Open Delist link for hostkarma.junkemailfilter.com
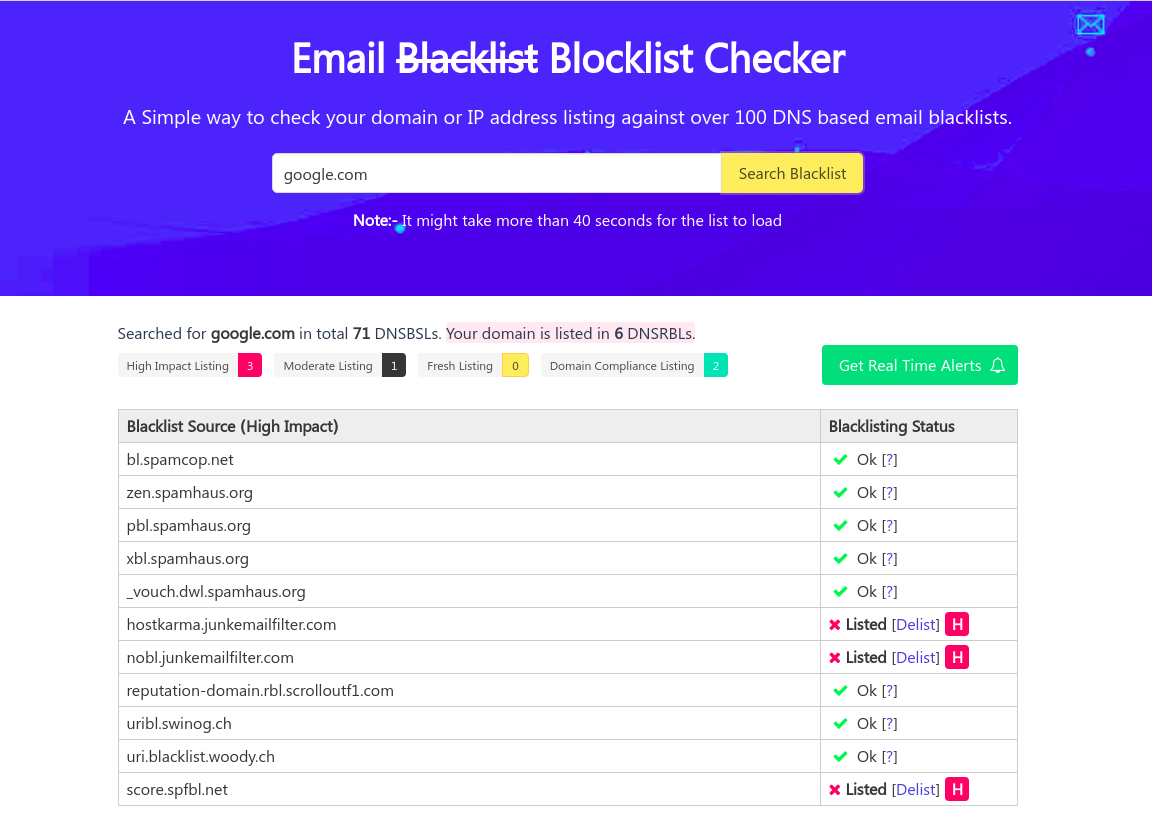Viewport: 1152px width, 830px height. pyautogui.click(x=916, y=625)
